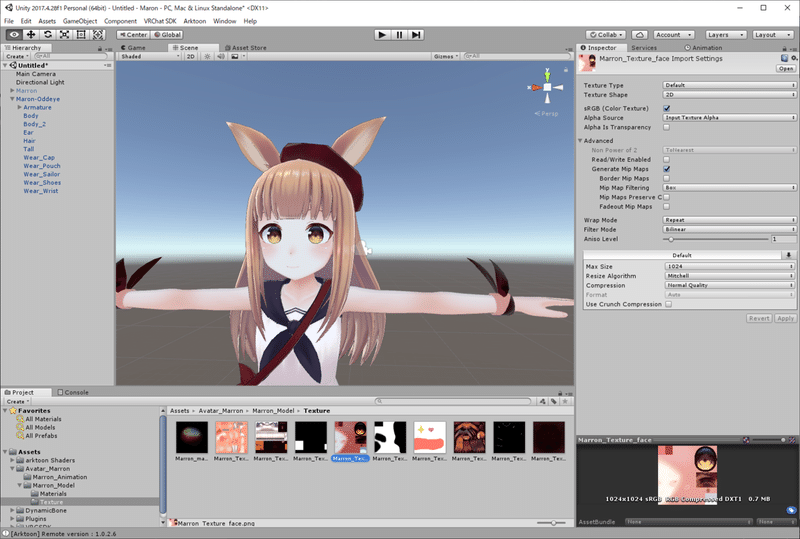Switch to the Game tab
Viewport: 800px width, 539px height.
pos(133,47)
